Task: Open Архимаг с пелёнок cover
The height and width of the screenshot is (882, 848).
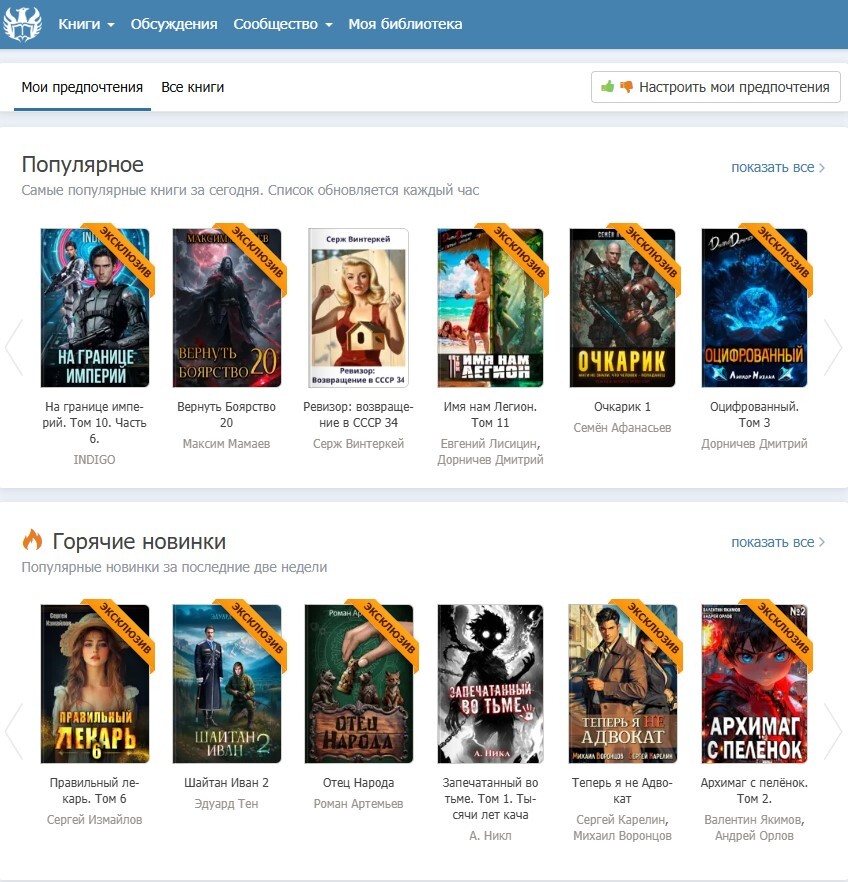Action: [754, 683]
